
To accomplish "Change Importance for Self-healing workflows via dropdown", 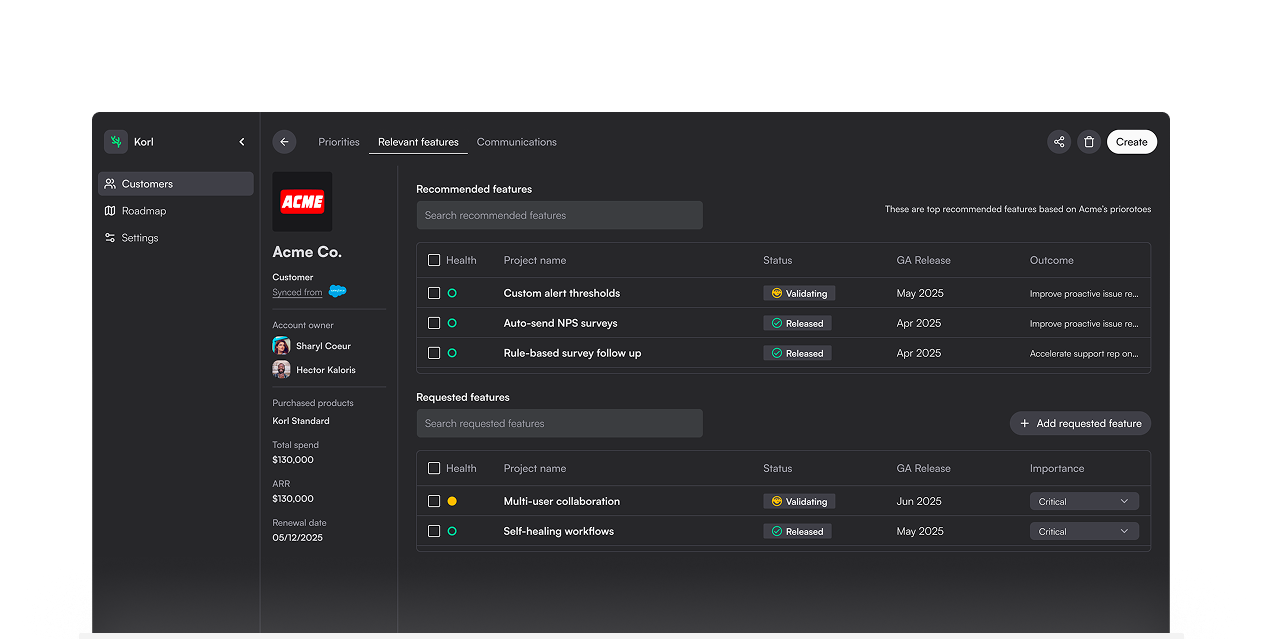I will click(1084, 531).
